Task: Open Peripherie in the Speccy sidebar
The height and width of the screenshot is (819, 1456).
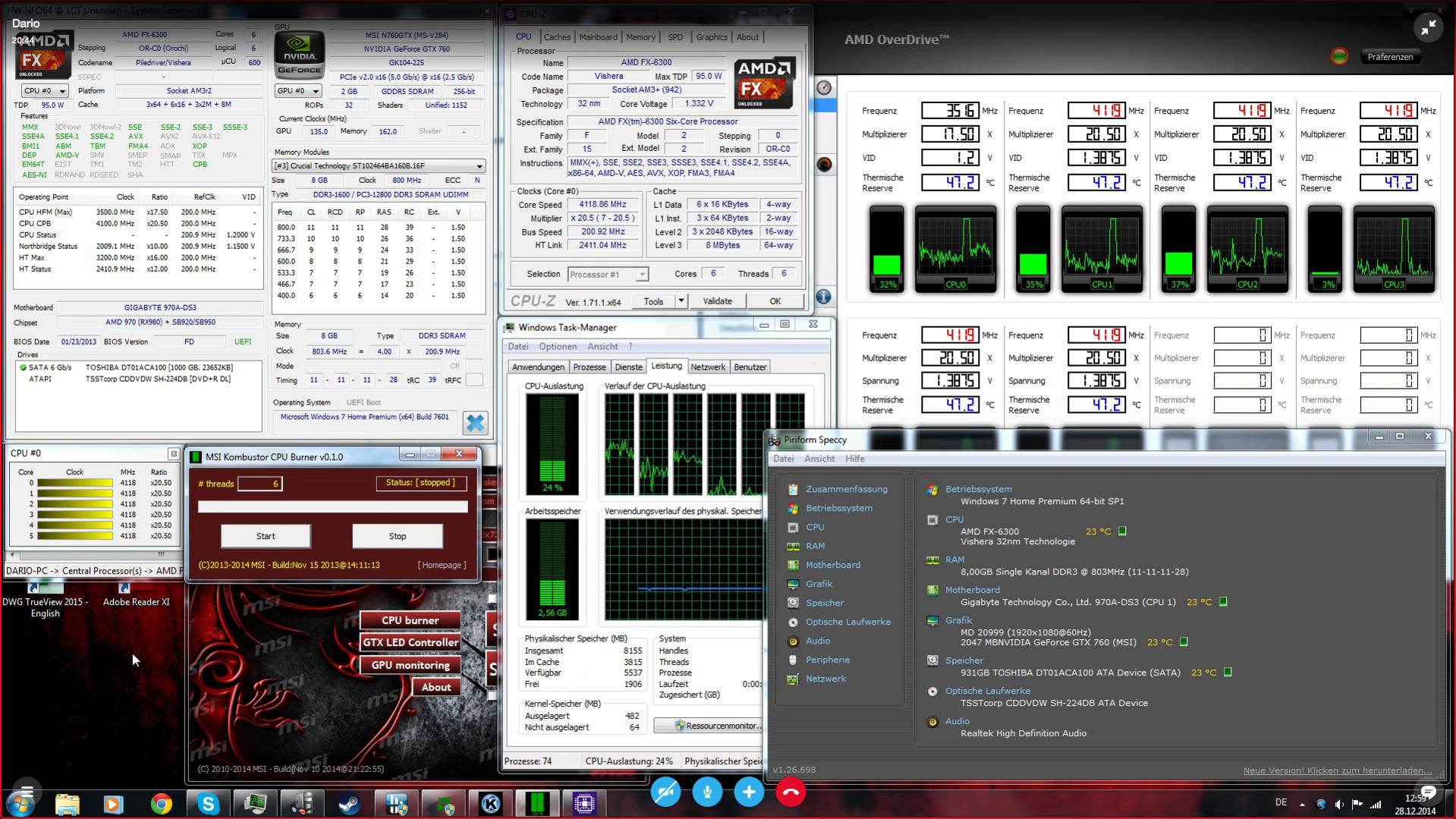Action: [x=827, y=660]
